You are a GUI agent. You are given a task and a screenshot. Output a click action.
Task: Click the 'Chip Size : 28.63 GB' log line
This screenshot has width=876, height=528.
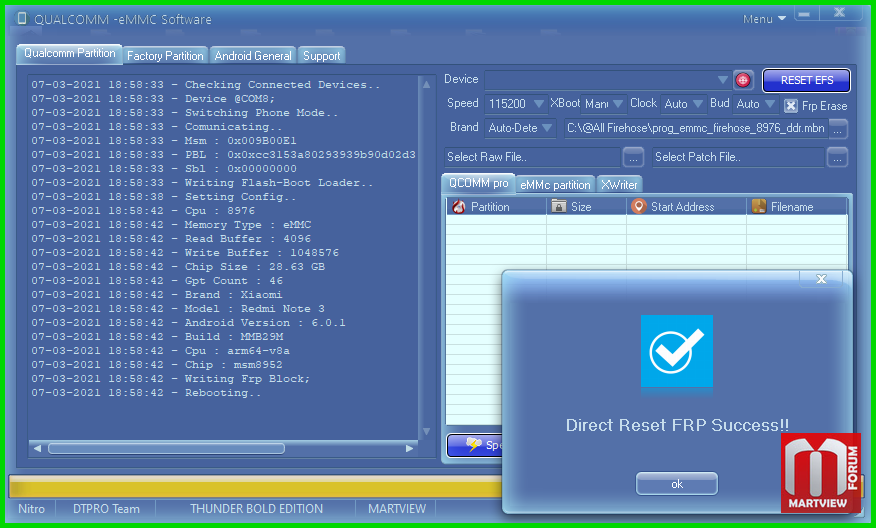click(178, 267)
